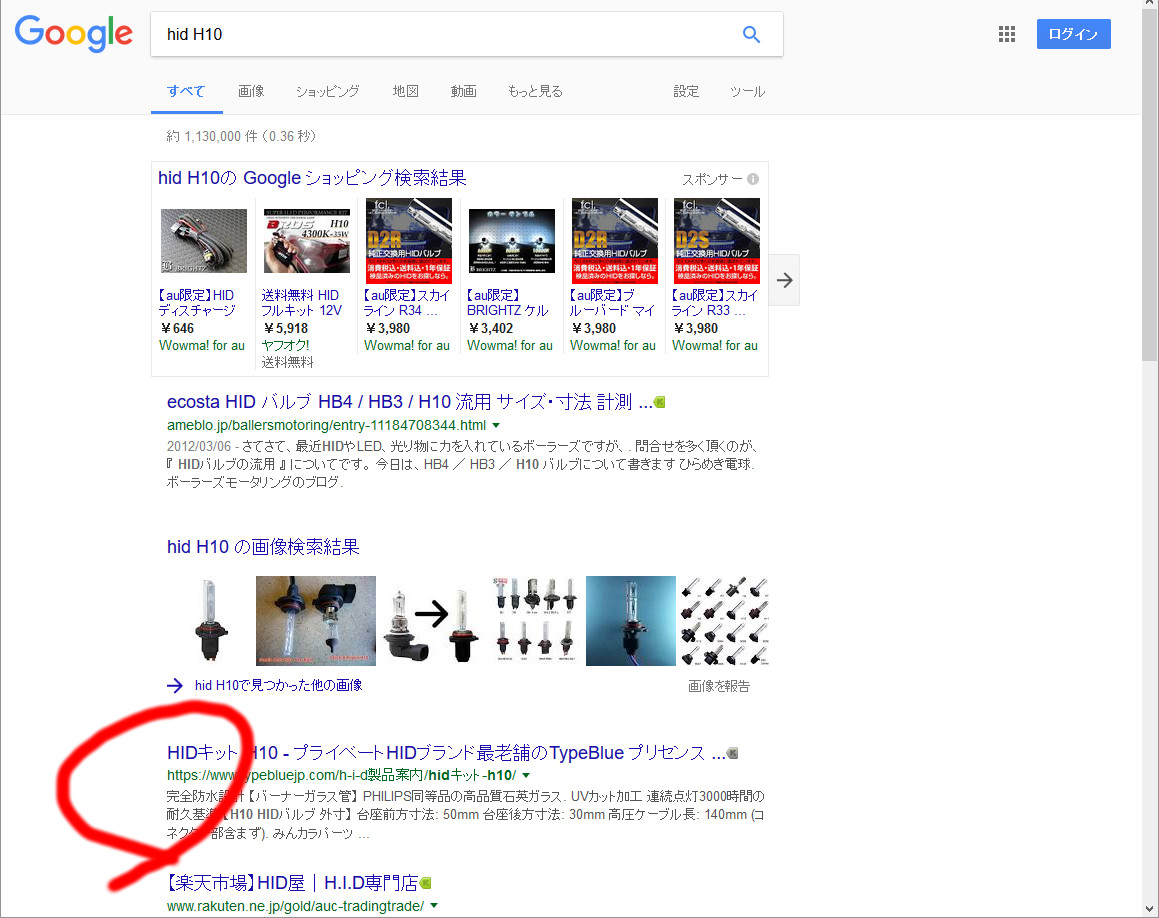1159x918 pixels.
Task: Click 画像を報告 link
Action: pyautogui.click(x=718, y=686)
